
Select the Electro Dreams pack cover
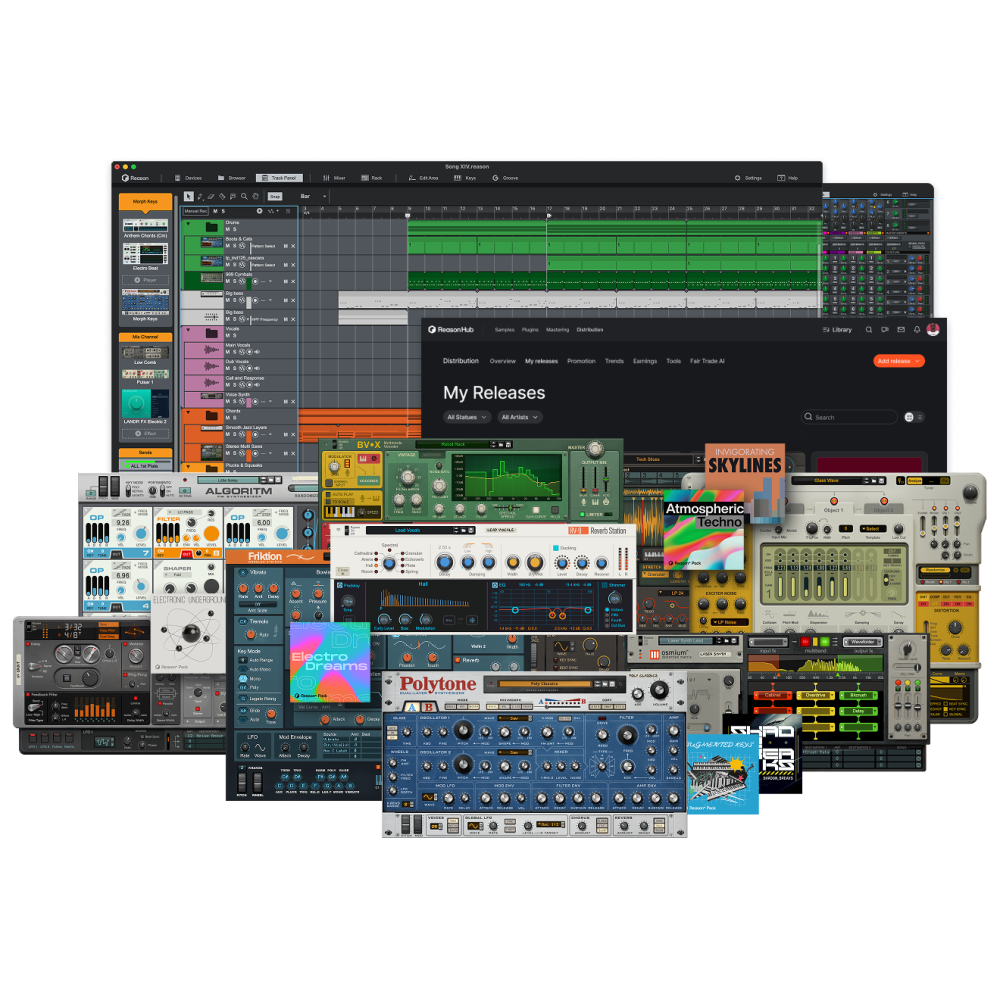point(330,662)
